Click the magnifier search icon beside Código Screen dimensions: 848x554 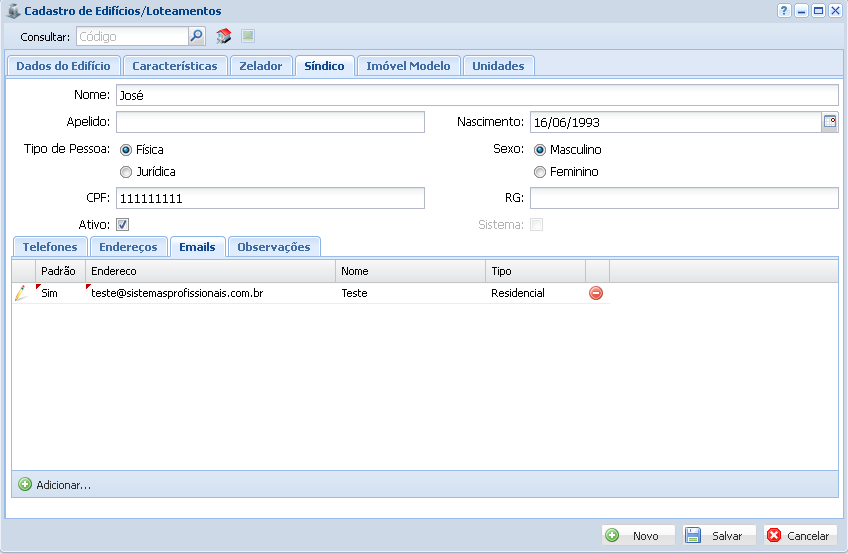pos(197,36)
